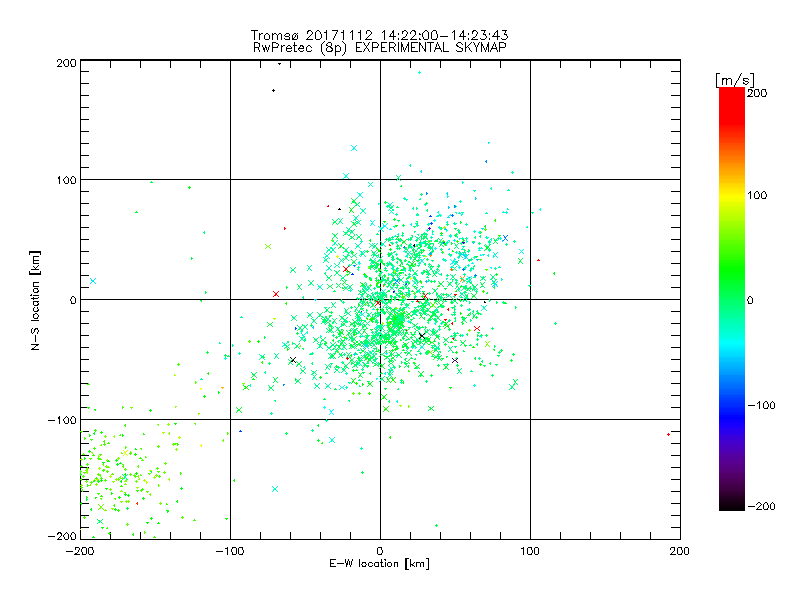Image resolution: width=800 pixels, height=600 pixels.
Task: Click the subtitle 'RwPretec (8p) EXPERIMENTAL SKYMAP'
Action: coord(380,48)
